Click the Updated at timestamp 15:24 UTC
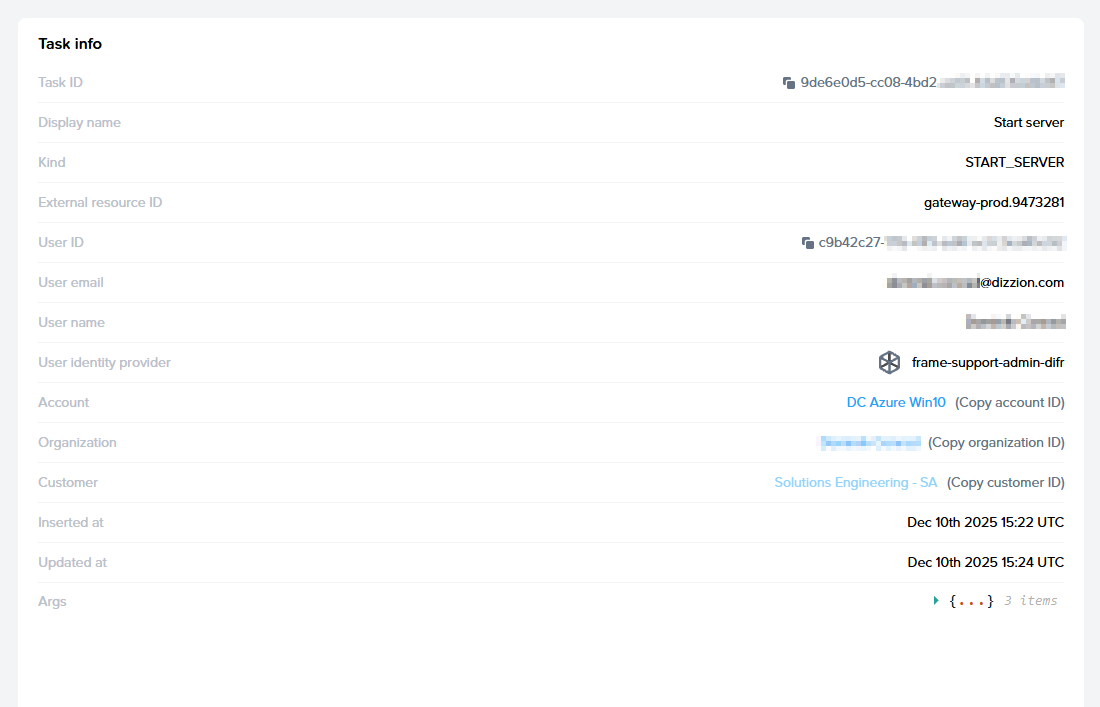The height and width of the screenshot is (707, 1100). pos(985,562)
